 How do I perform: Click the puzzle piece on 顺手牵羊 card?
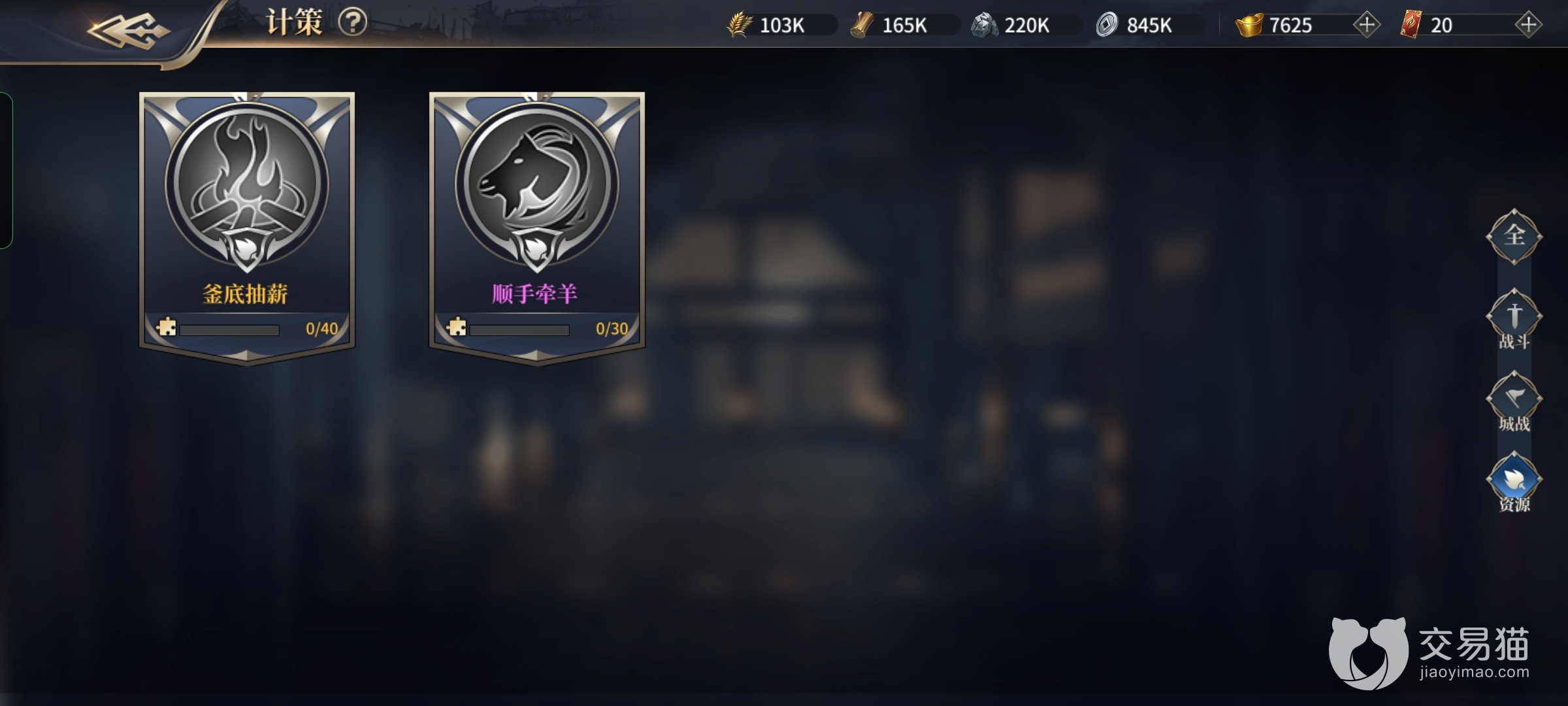457,326
